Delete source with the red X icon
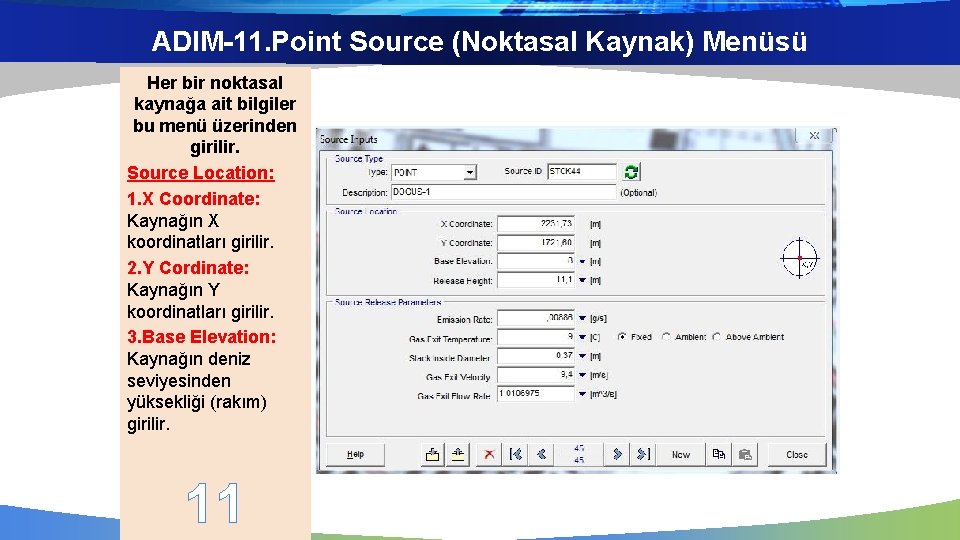The image size is (960, 540). point(489,454)
